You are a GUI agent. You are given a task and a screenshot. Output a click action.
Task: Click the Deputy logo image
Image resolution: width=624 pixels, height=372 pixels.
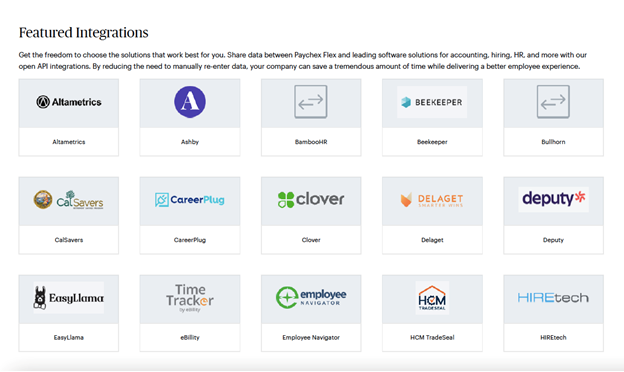553,199
